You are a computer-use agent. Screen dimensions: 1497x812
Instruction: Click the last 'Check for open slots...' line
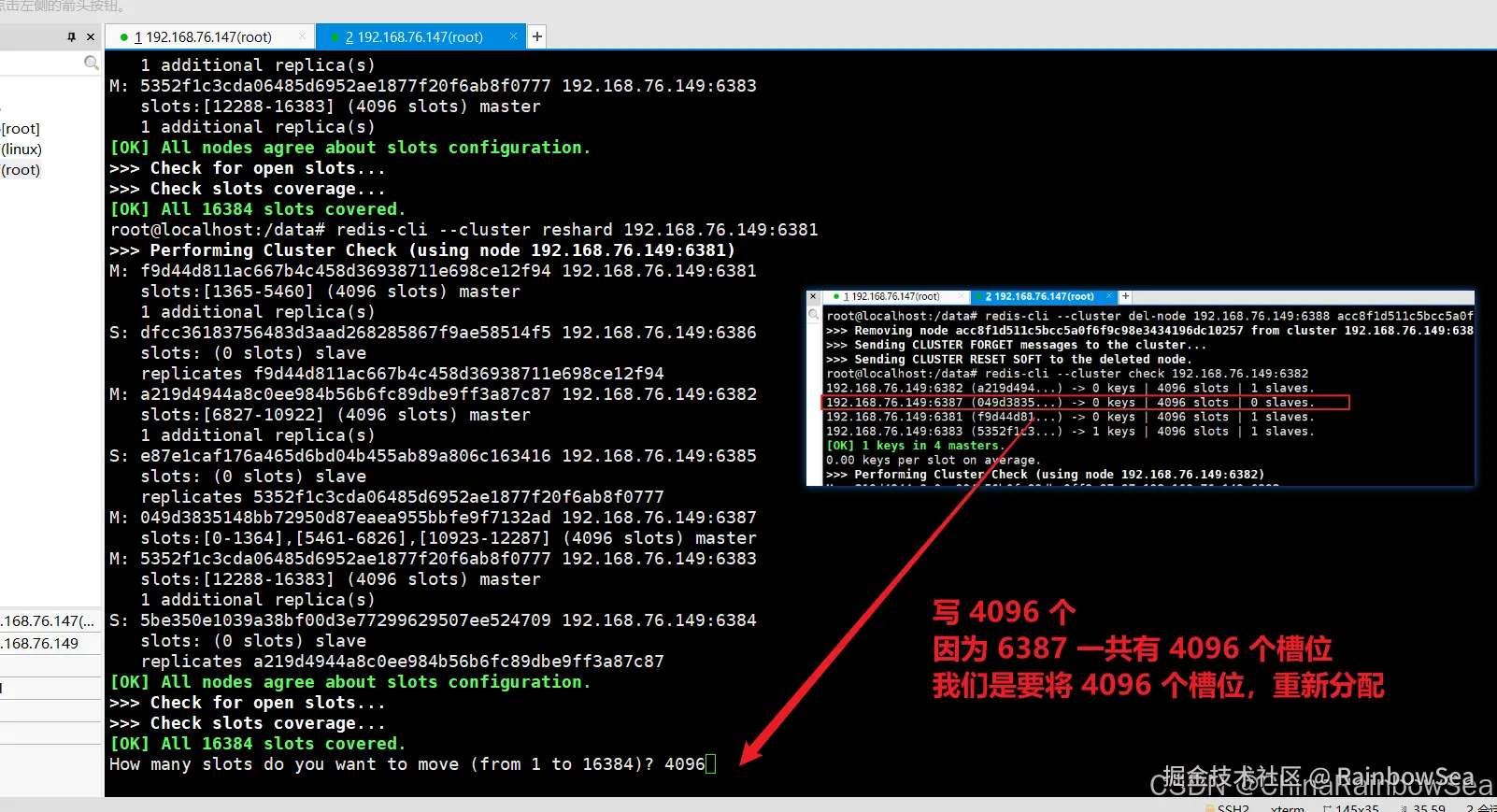[x=248, y=703]
